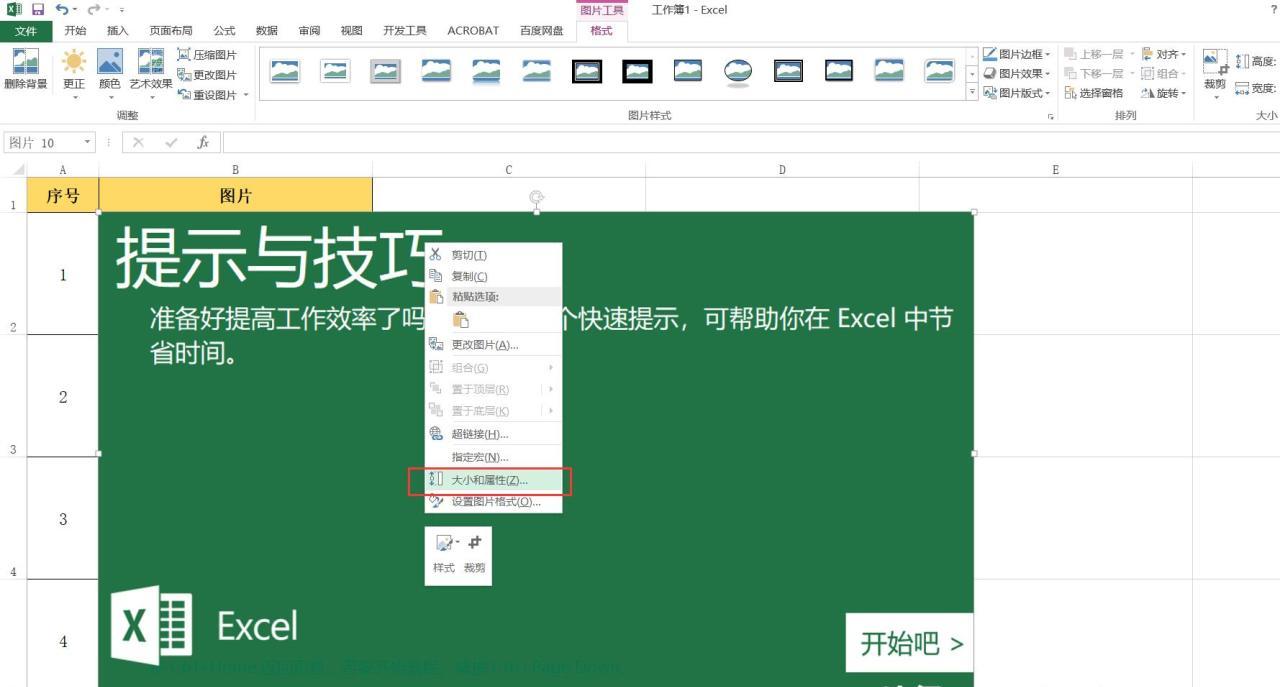
Task: Select 设置图片格式(O)... in the context menu
Action: (x=493, y=502)
